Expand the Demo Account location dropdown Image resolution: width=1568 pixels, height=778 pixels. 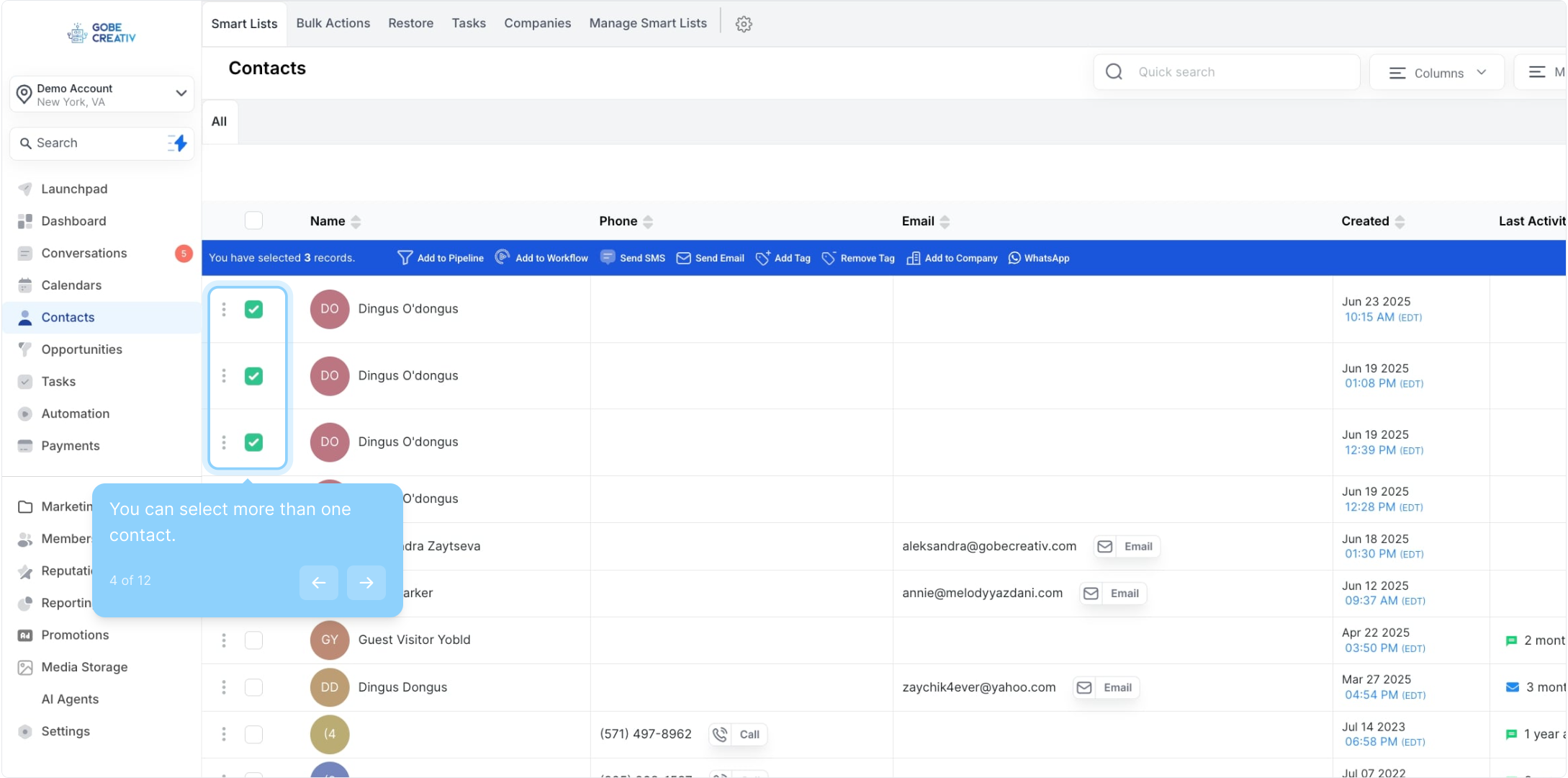[181, 94]
